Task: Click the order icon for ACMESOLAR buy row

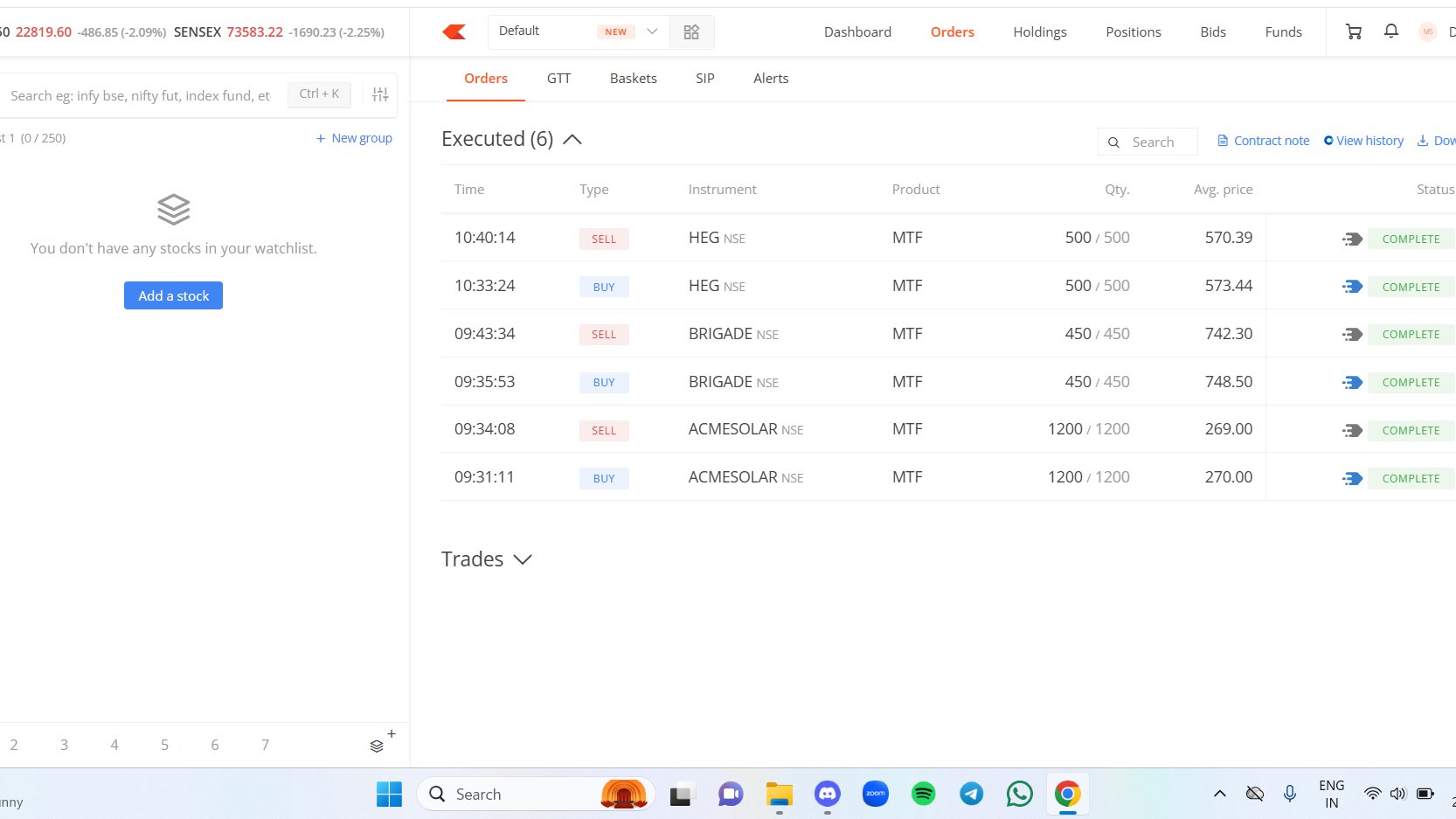Action: [x=1352, y=478]
